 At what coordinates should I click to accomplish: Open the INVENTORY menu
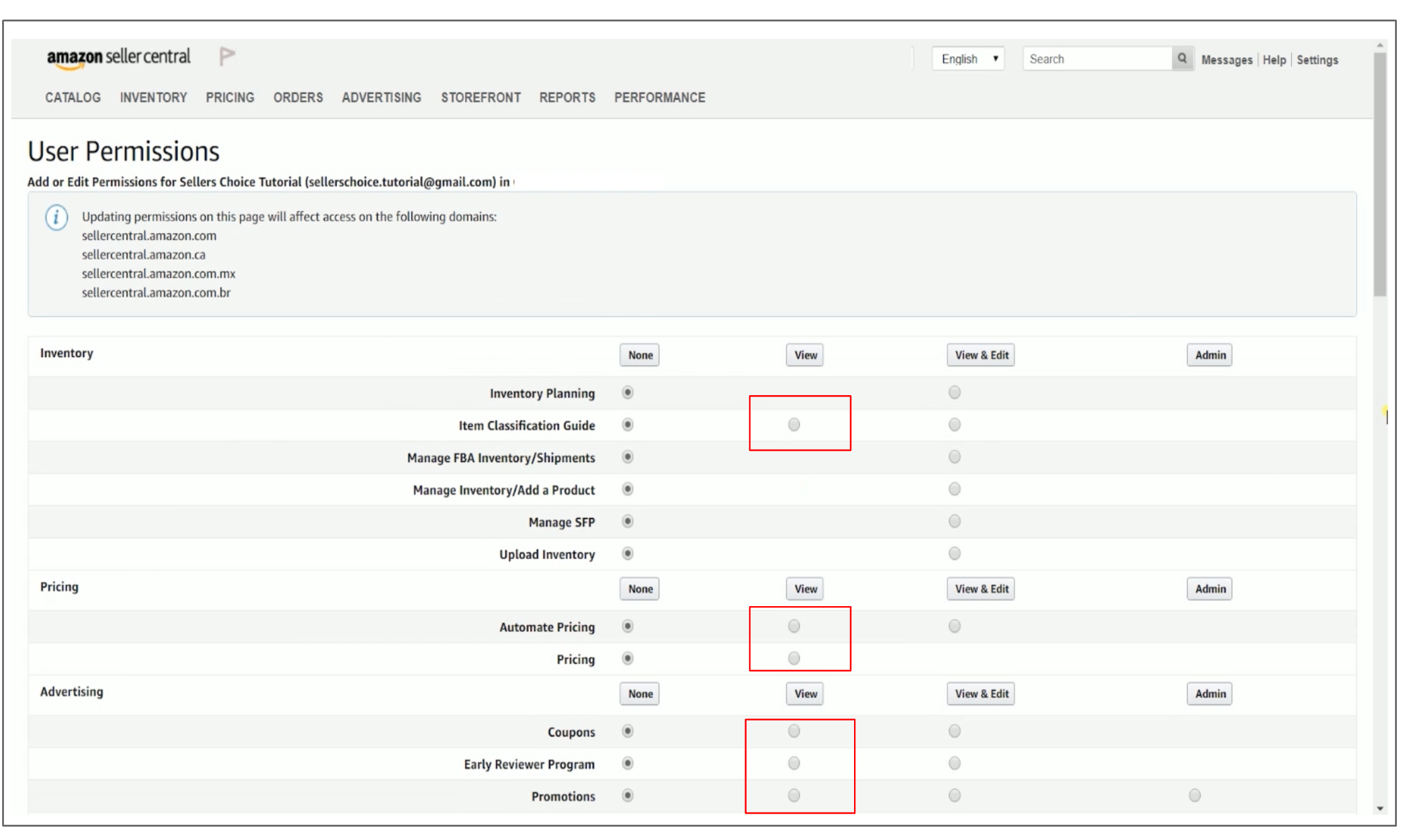153,97
